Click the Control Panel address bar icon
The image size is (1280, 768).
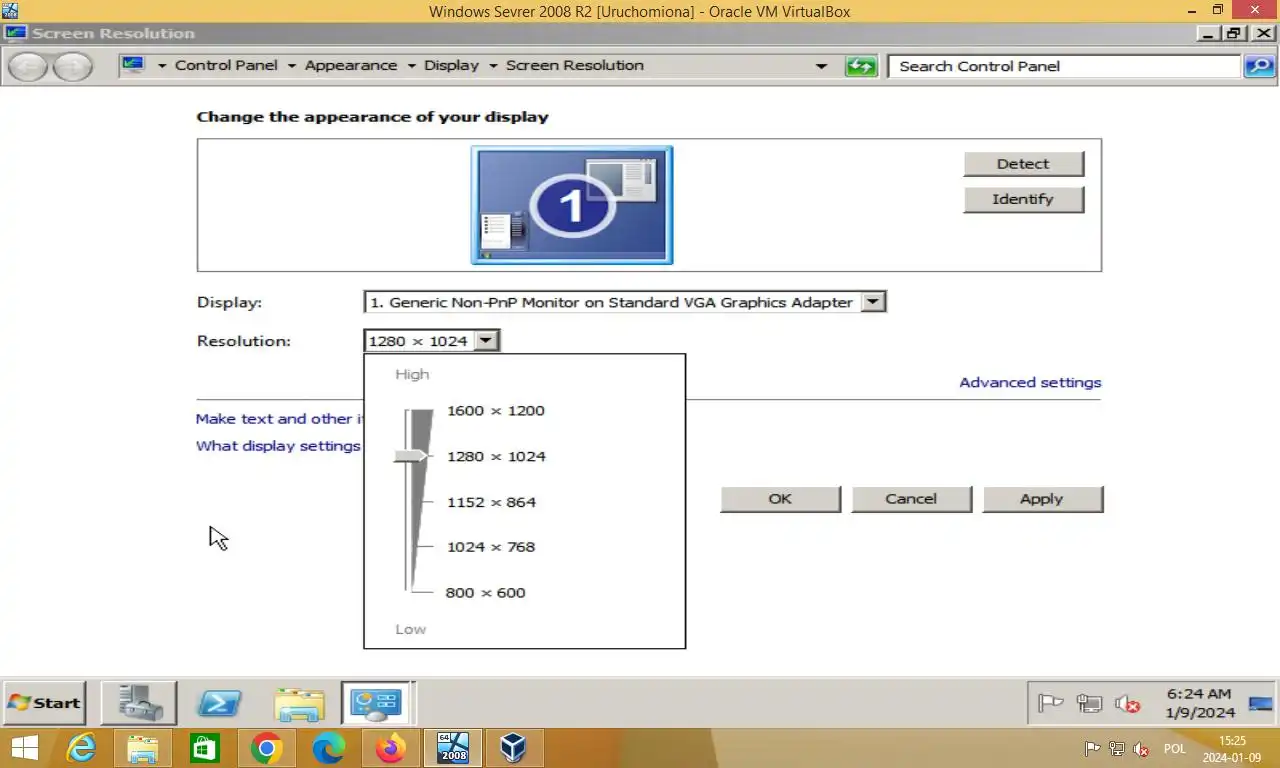coord(133,65)
